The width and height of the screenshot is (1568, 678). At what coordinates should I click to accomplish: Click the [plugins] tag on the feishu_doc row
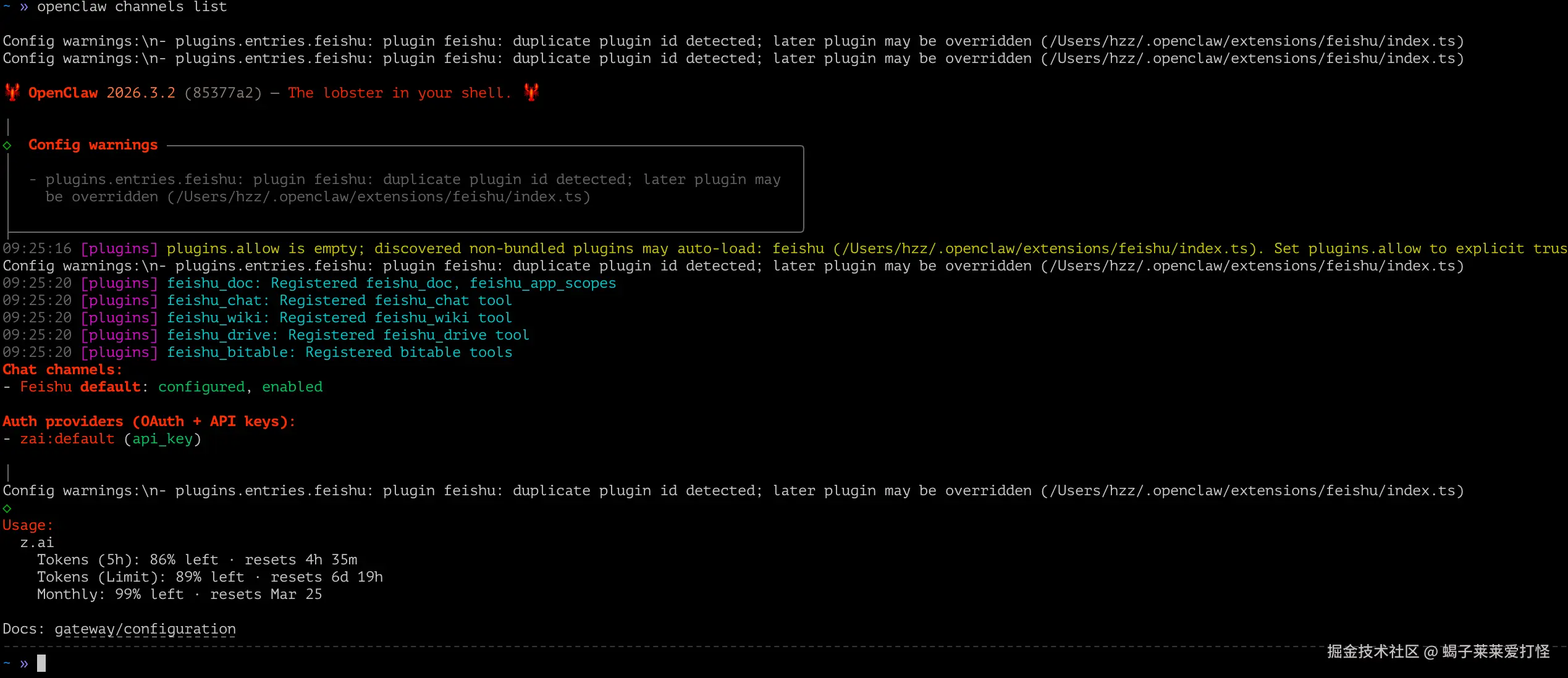coord(119,283)
